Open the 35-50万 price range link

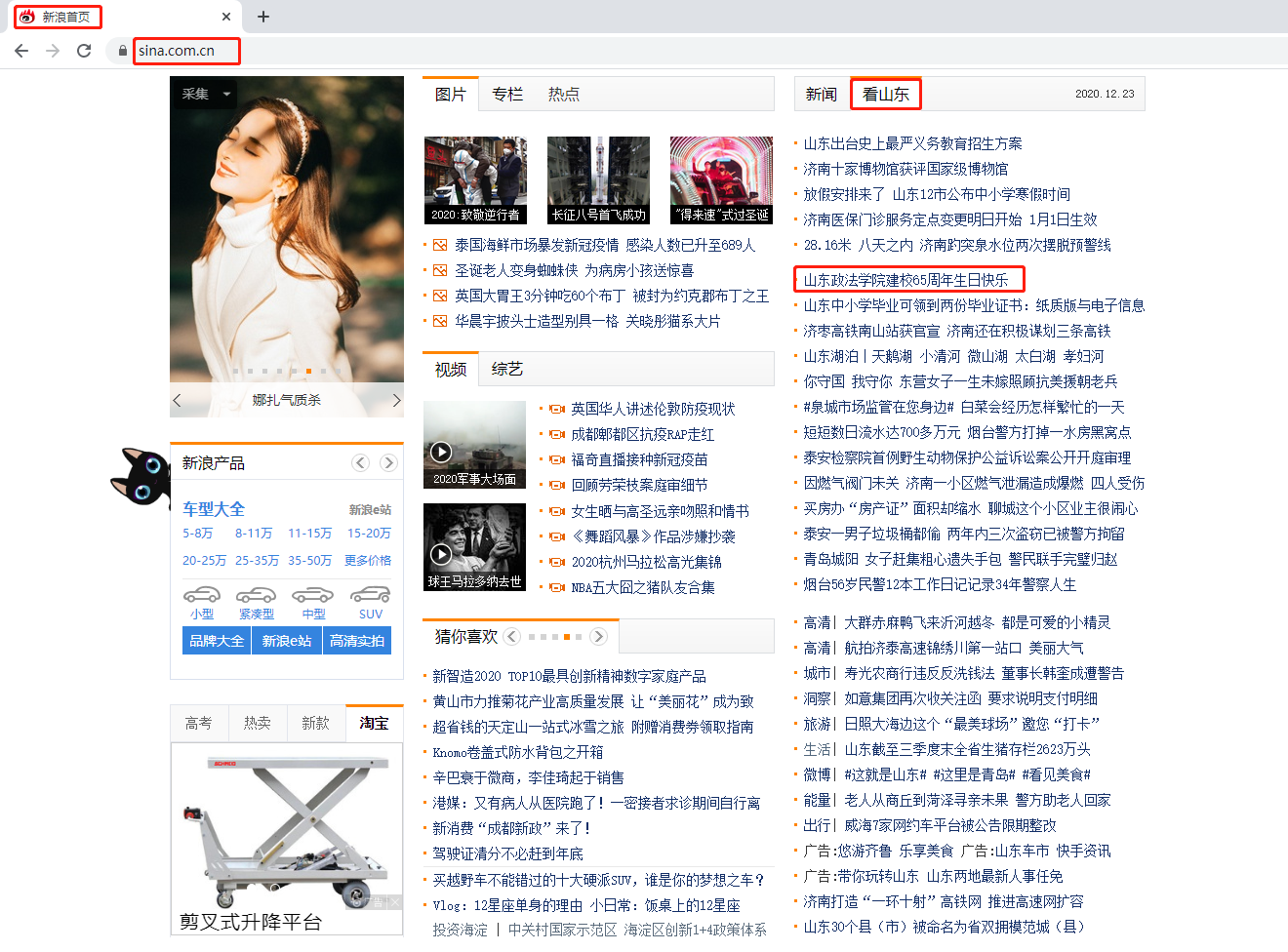(x=309, y=561)
